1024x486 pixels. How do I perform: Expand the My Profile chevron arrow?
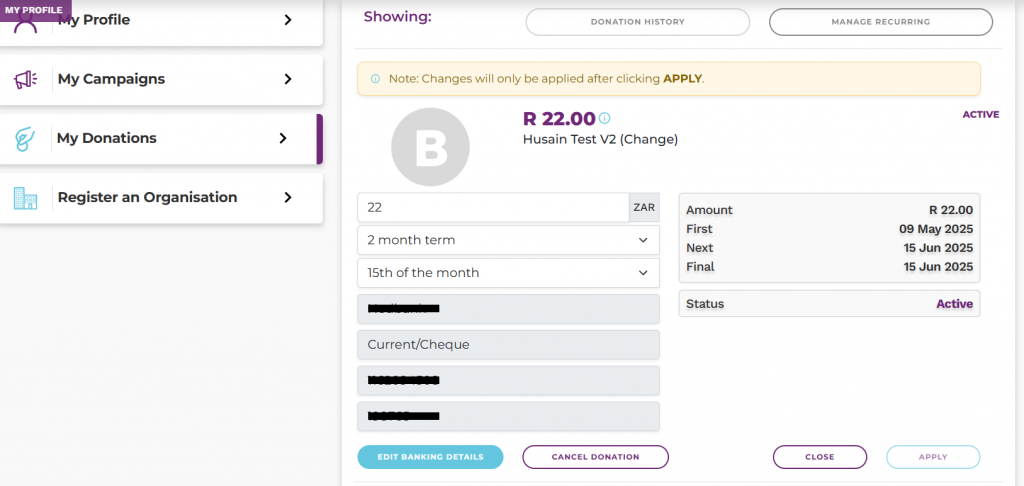[288, 20]
